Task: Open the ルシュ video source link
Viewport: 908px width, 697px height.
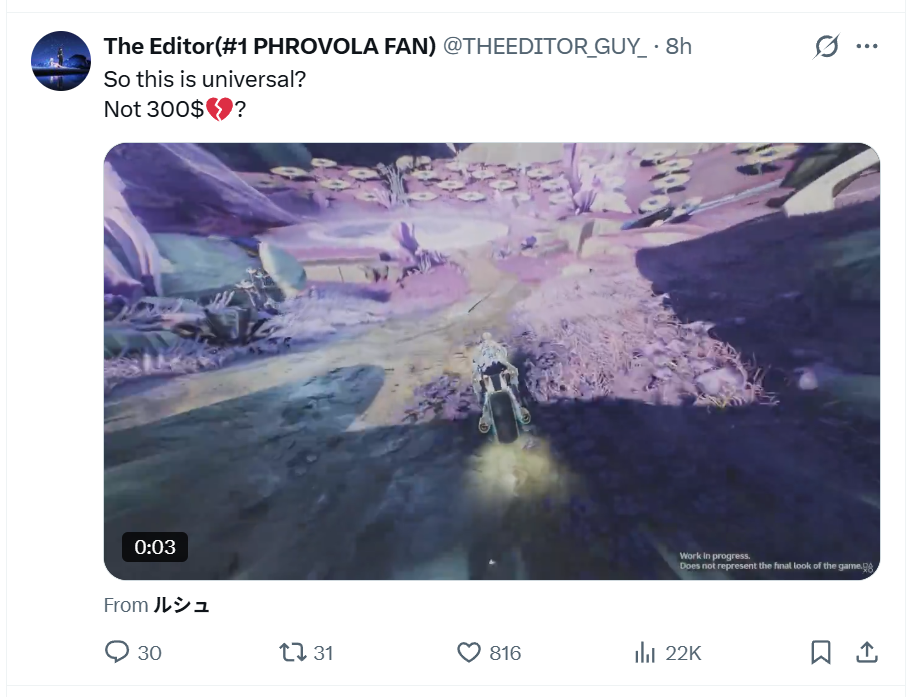Action: [x=181, y=605]
